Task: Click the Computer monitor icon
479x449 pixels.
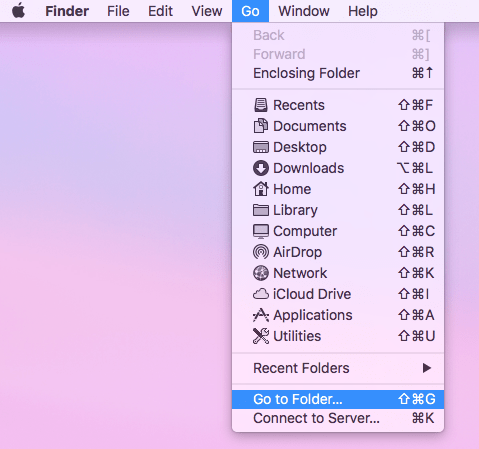Action: pos(261,231)
